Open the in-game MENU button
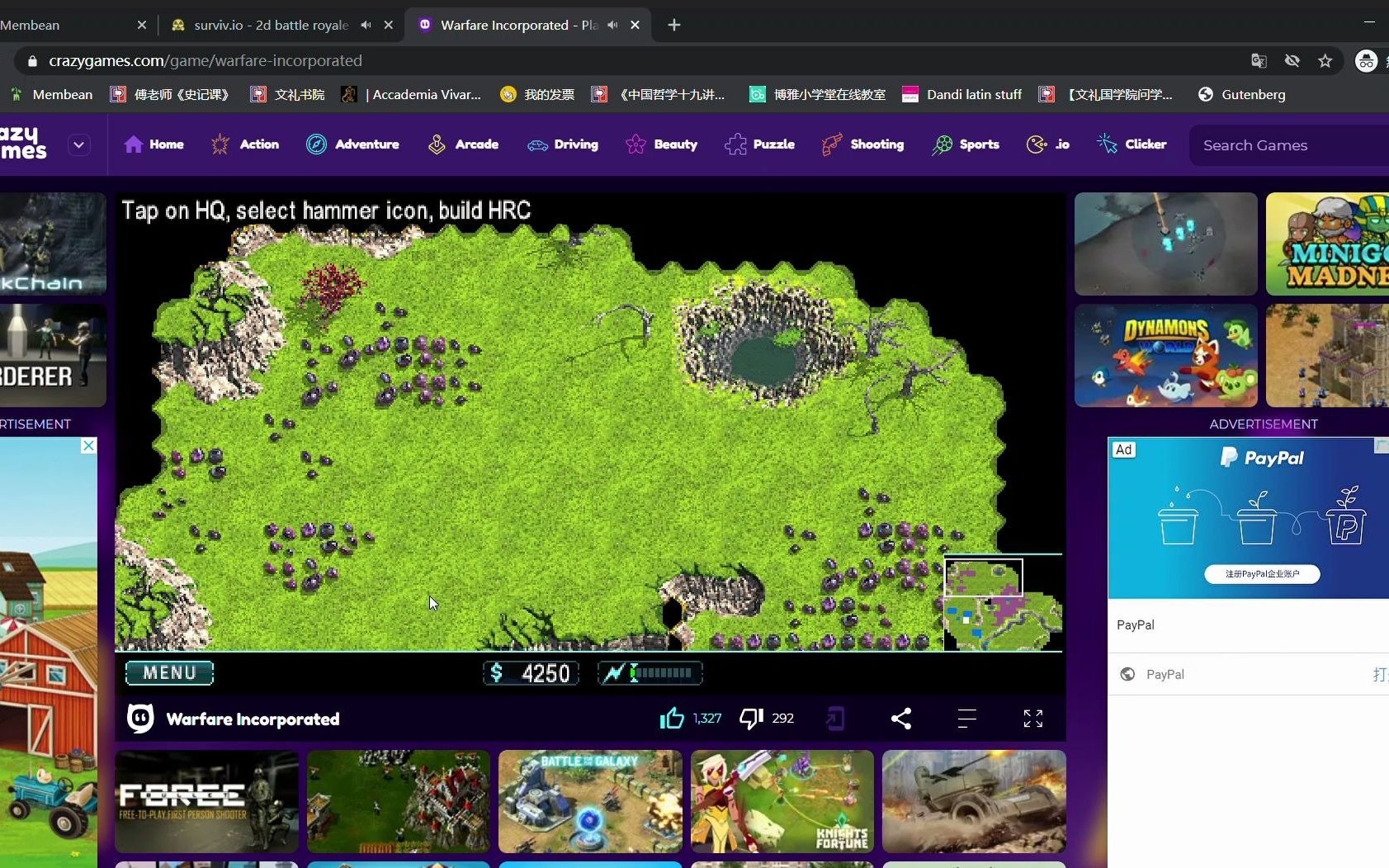 [169, 673]
